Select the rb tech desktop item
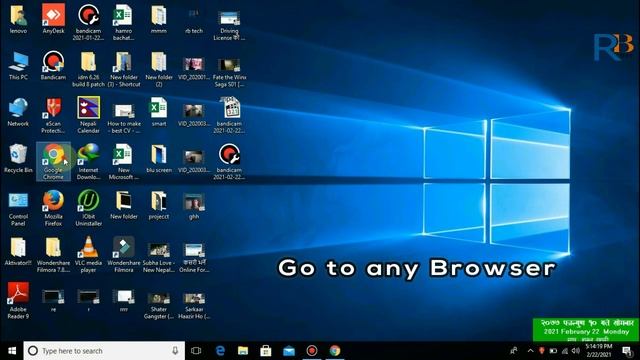640x360 pixels. (194, 20)
